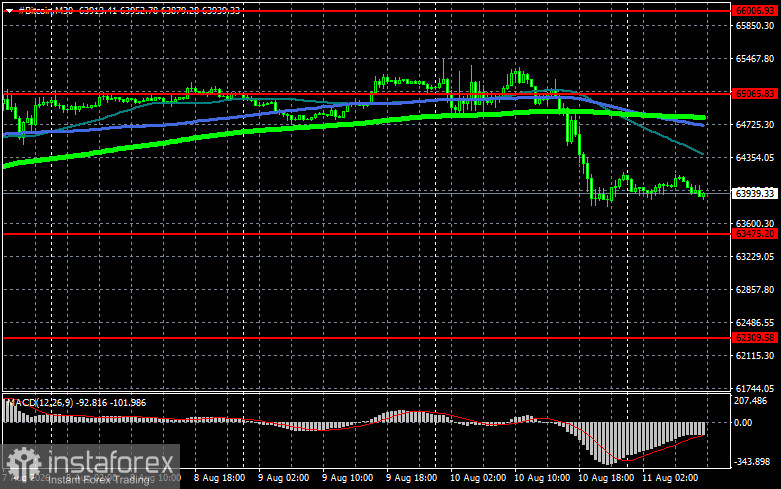The image size is (781, 489).
Task: Click the -343.898 MACD scale value
Action: click(x=752, y=462)
